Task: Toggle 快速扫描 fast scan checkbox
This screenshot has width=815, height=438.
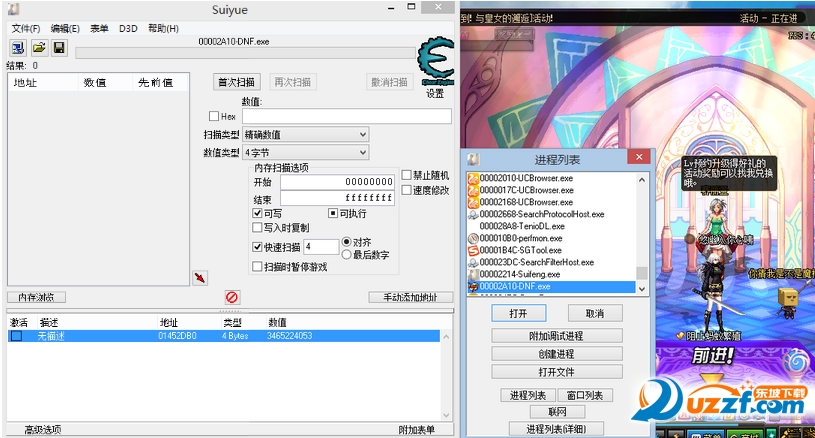Action: click(x=257, y=247)
